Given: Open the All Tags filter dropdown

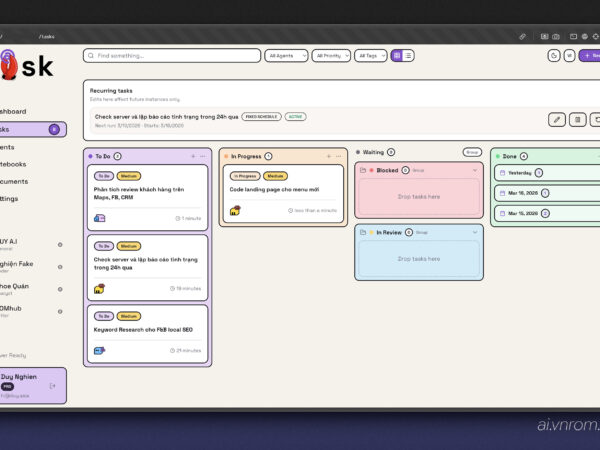Looking at the screenshot, I should (371, 56).
